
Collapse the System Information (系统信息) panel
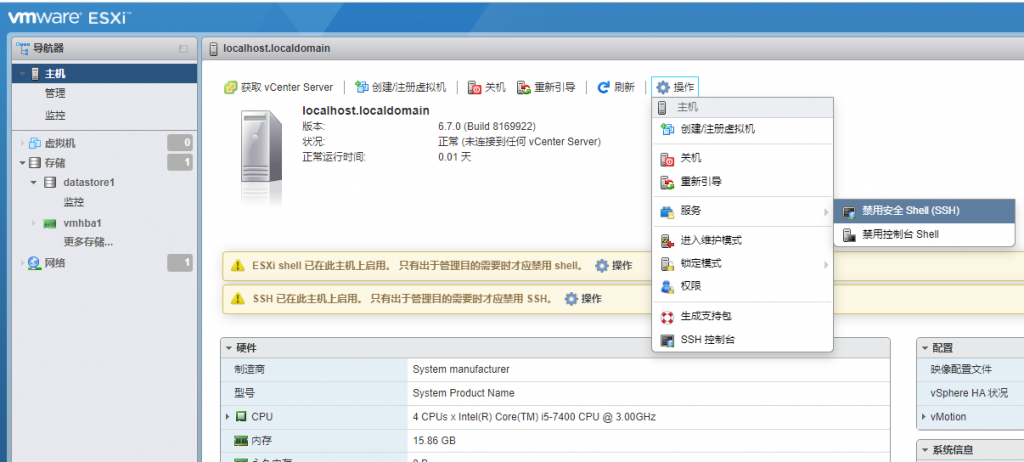925,450
